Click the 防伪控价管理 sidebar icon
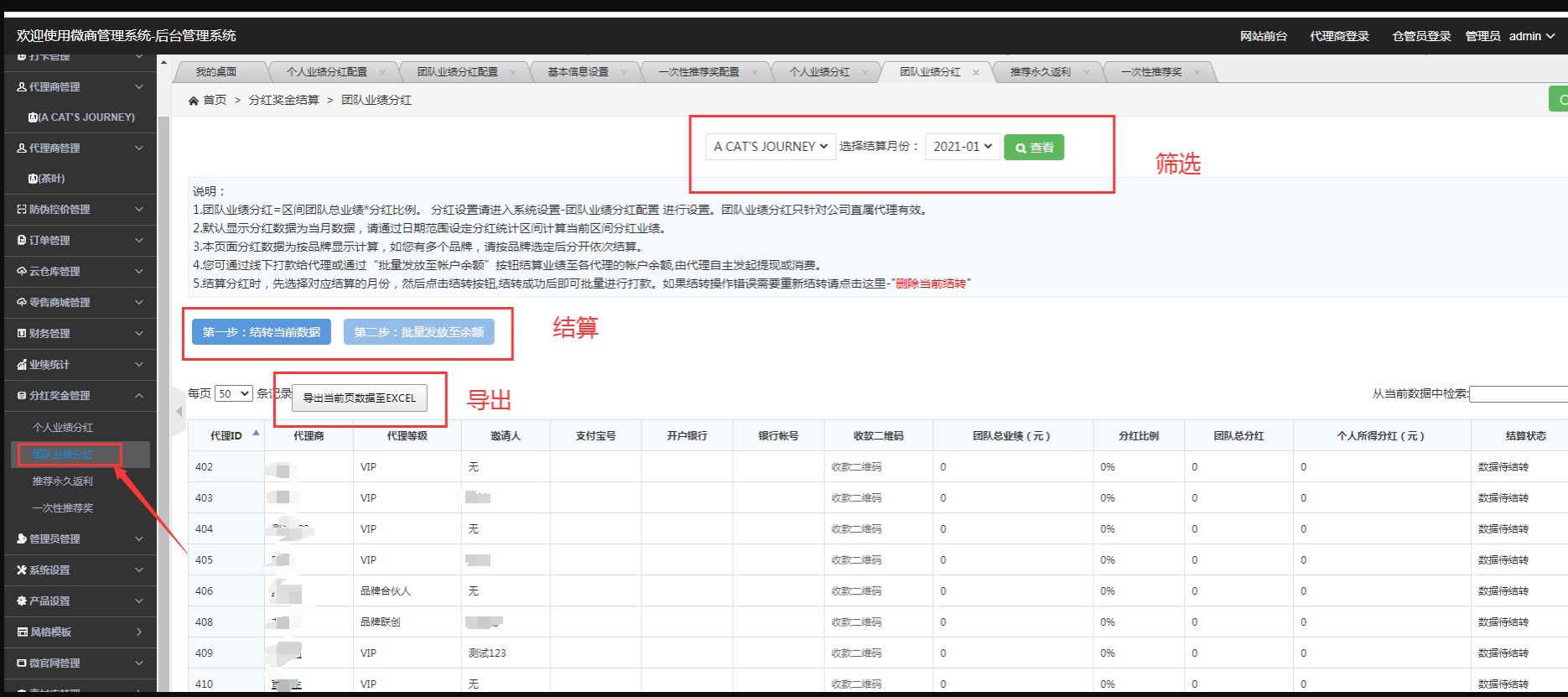This screenshot has height=697, width=1568. pos(22,210)
